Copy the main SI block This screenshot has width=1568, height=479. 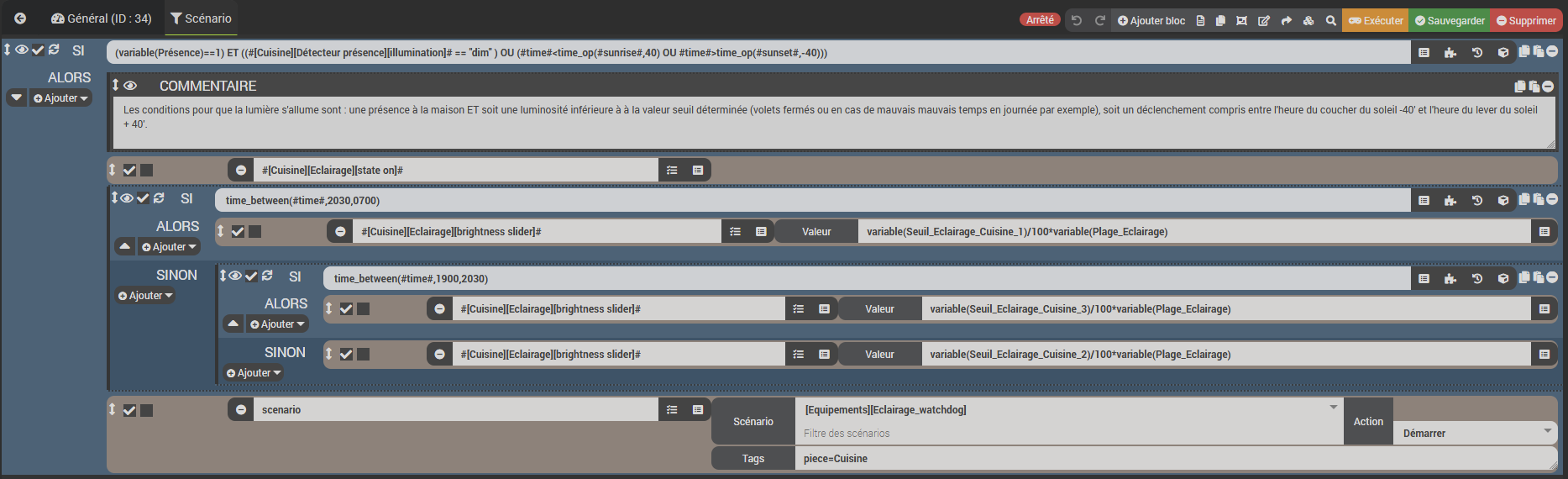[x=1524, y=50]
